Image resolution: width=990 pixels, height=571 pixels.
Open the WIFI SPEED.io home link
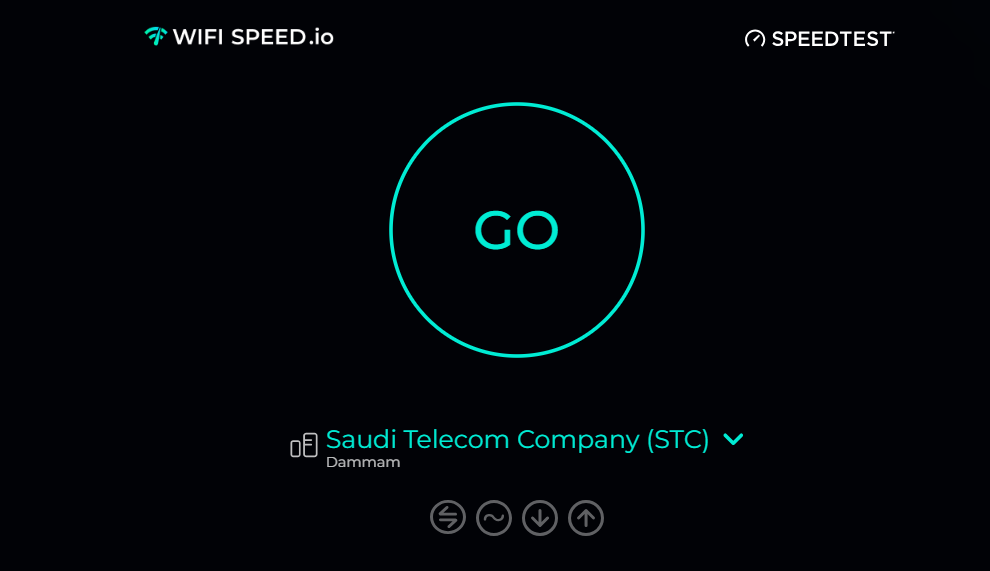coord(240,37)
